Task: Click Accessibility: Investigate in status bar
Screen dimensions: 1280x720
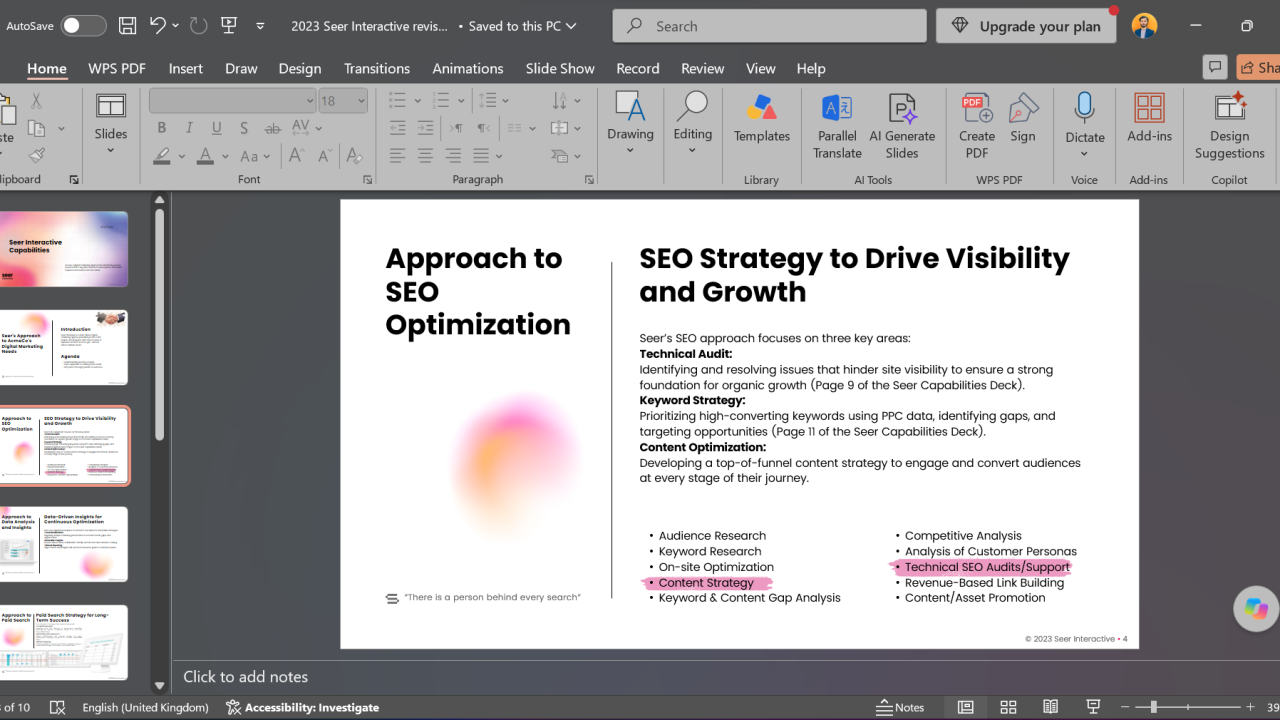Action: click(303, 707)
